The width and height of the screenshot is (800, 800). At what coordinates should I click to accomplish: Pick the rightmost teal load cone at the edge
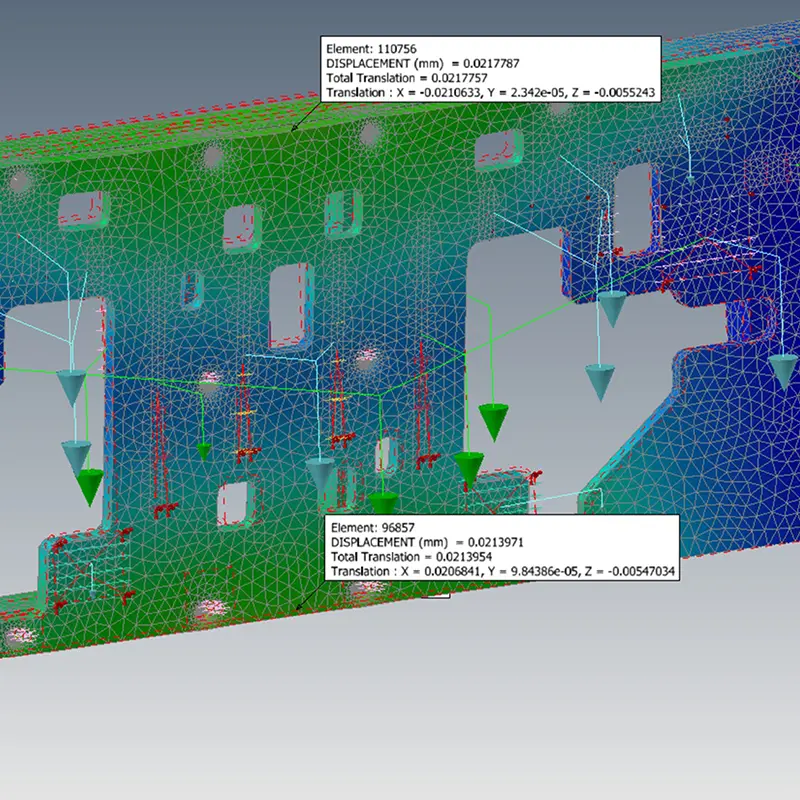pos(784,370)
